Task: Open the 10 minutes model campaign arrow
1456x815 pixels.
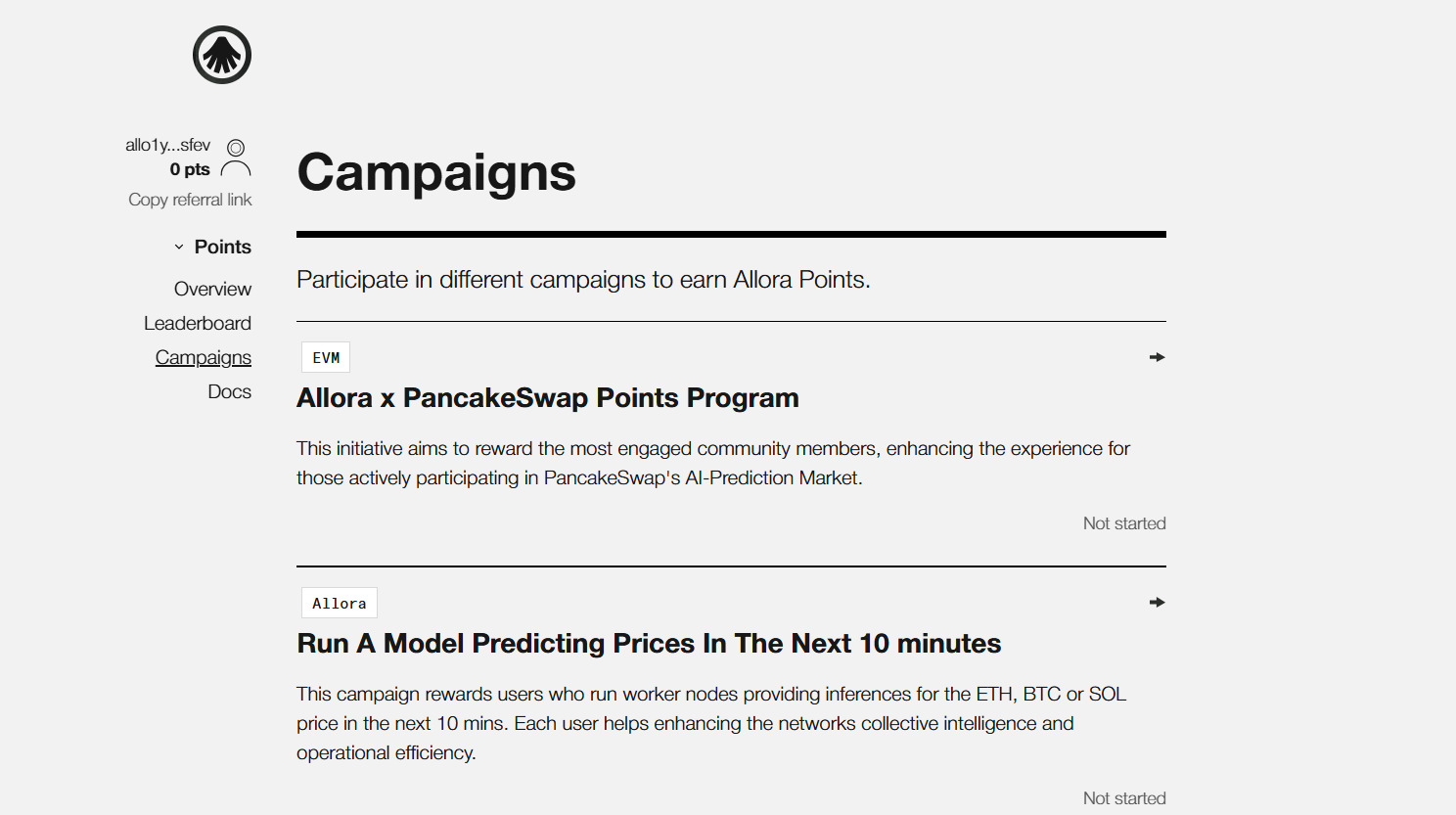Action: click(x=1157, y=603)
